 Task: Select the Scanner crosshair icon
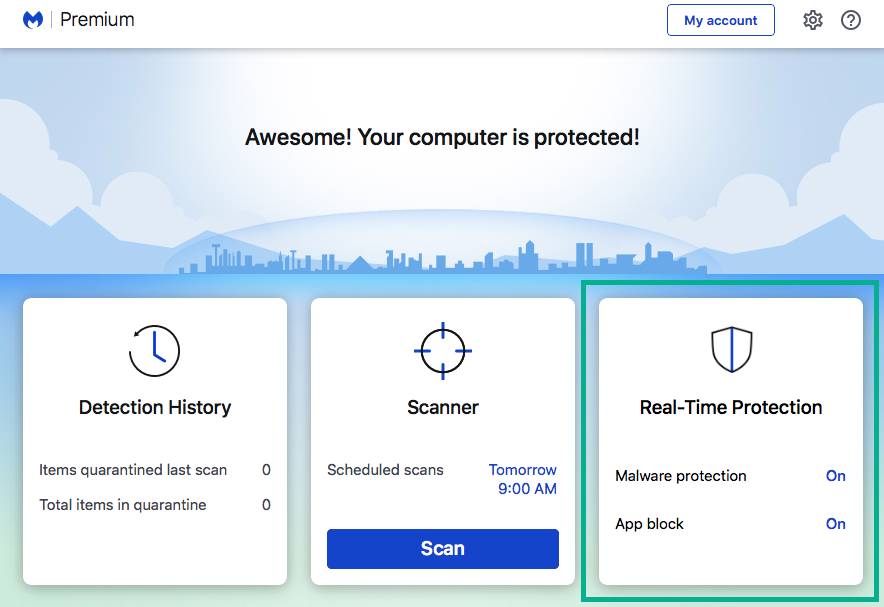(x=442, y=351)
